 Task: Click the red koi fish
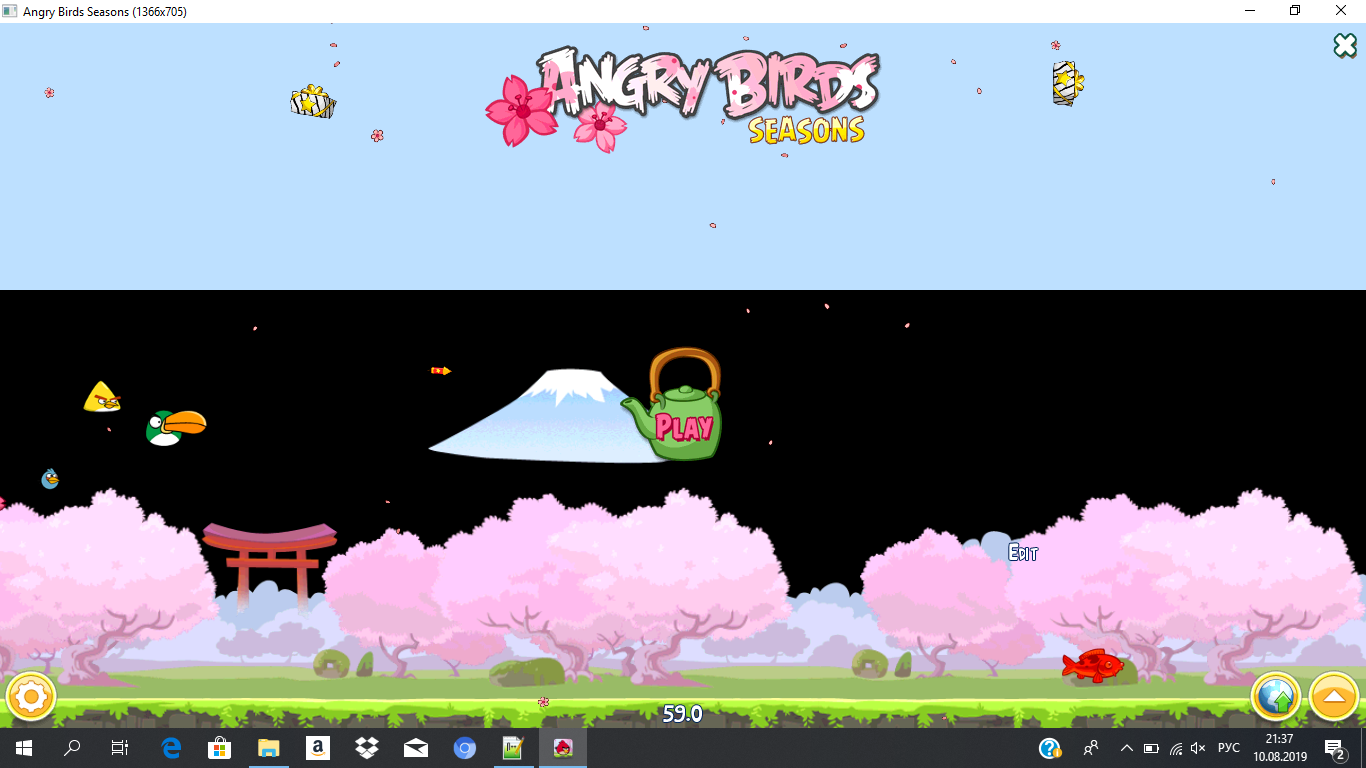[x=1093, y=665]
